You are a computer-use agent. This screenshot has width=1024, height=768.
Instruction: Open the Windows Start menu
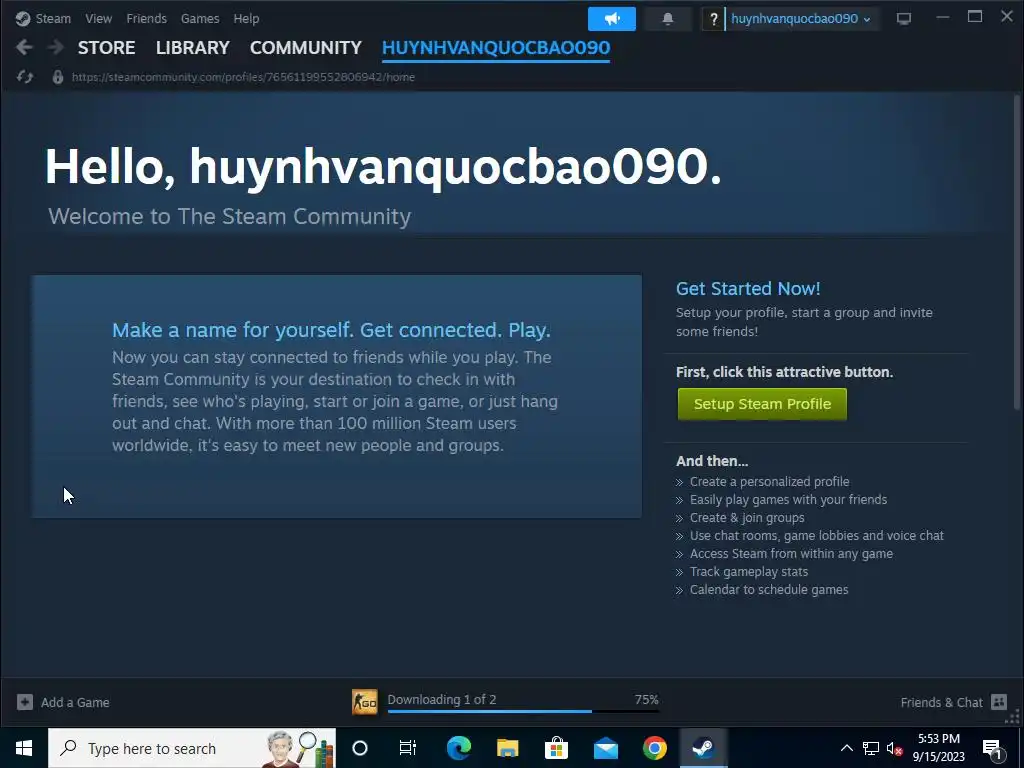coord(24,748)
